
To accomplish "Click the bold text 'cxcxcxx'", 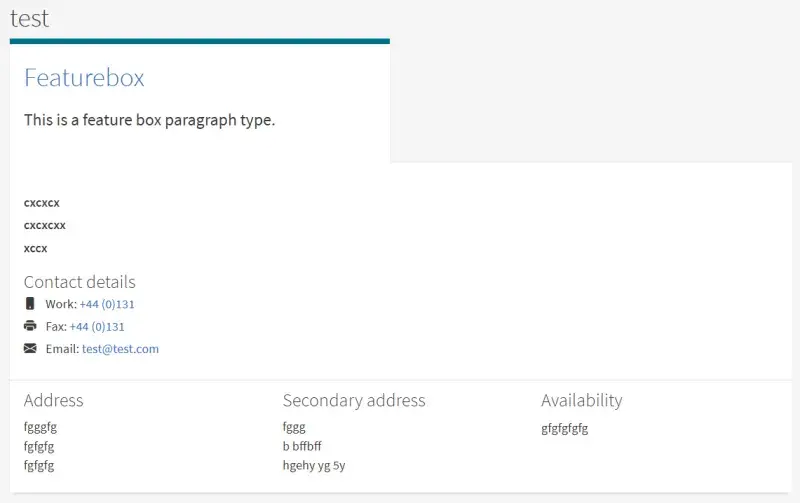I will click(45, 225).
